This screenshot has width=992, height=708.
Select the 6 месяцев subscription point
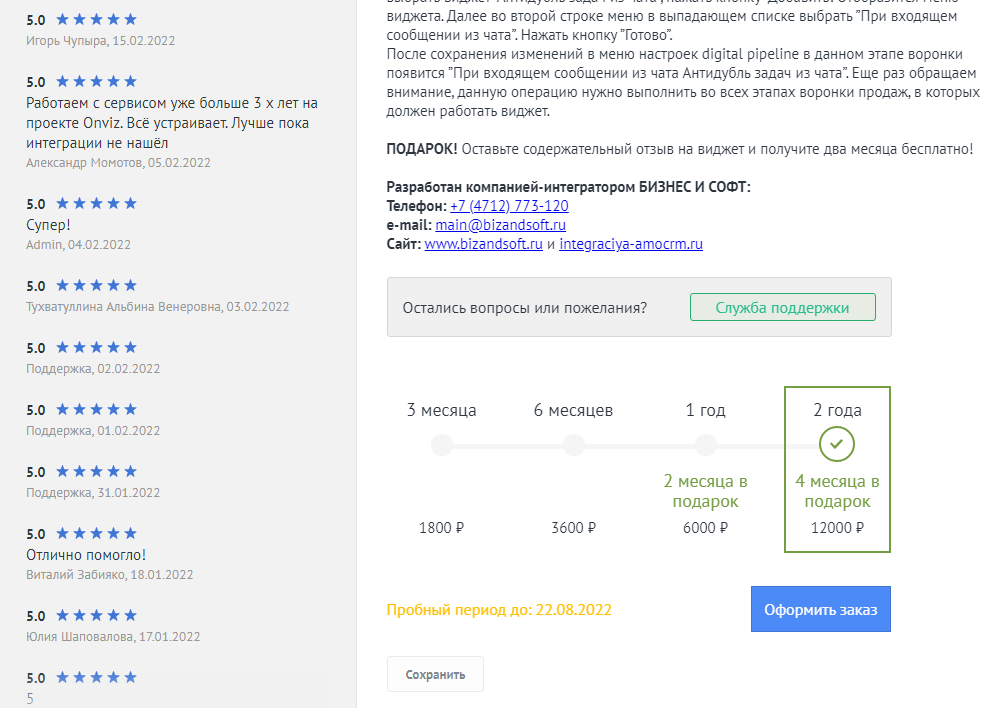click(x=574, y=445)
